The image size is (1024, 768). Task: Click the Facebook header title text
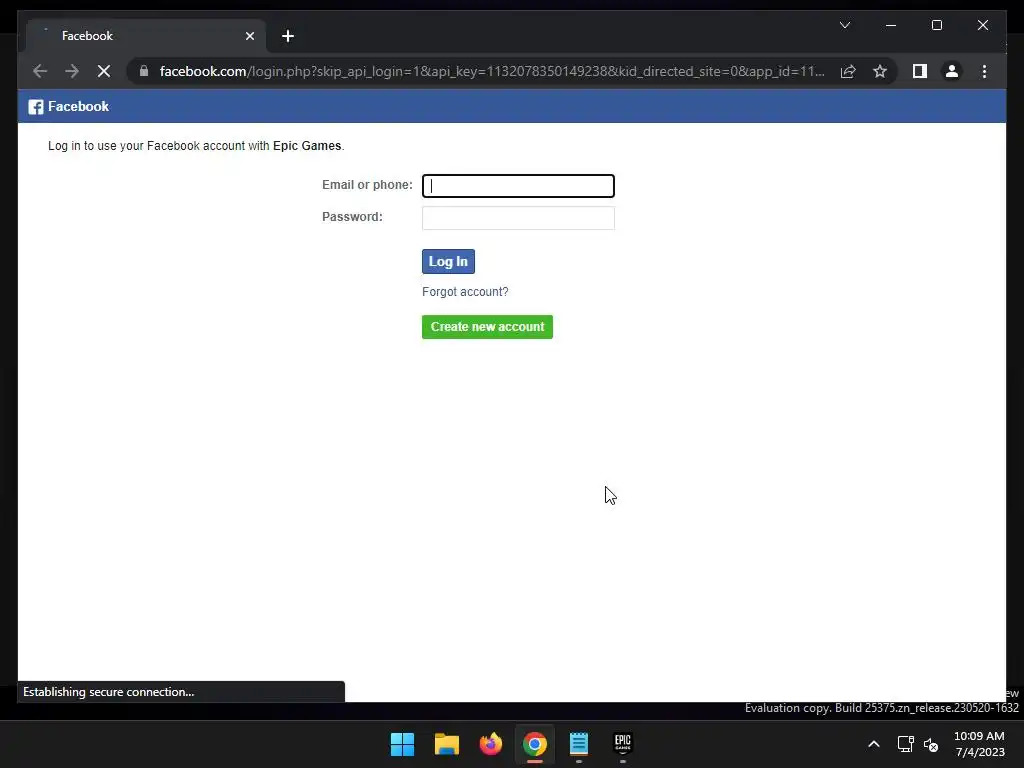[x=78, y=106]
